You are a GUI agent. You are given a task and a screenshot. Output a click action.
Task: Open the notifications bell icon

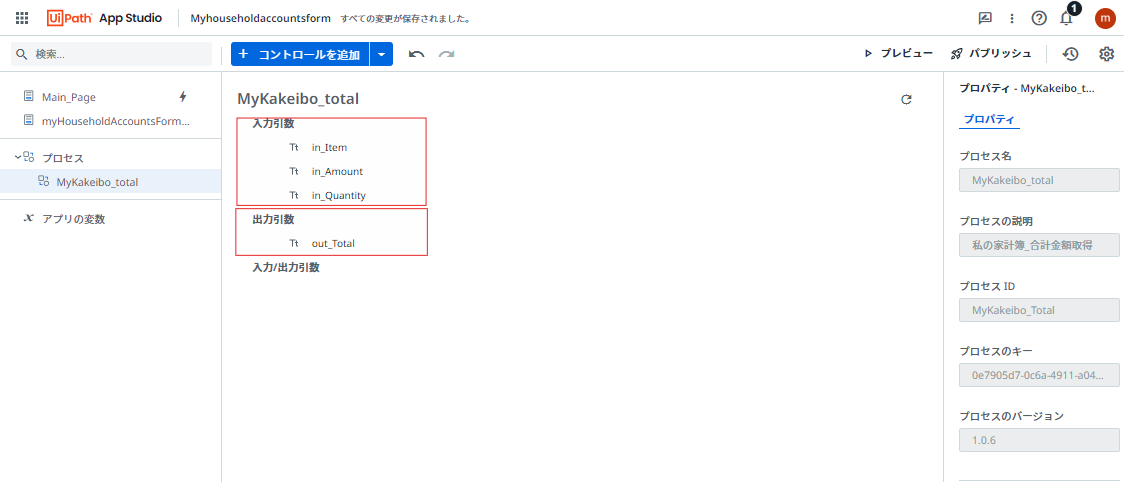[1066, 19]
